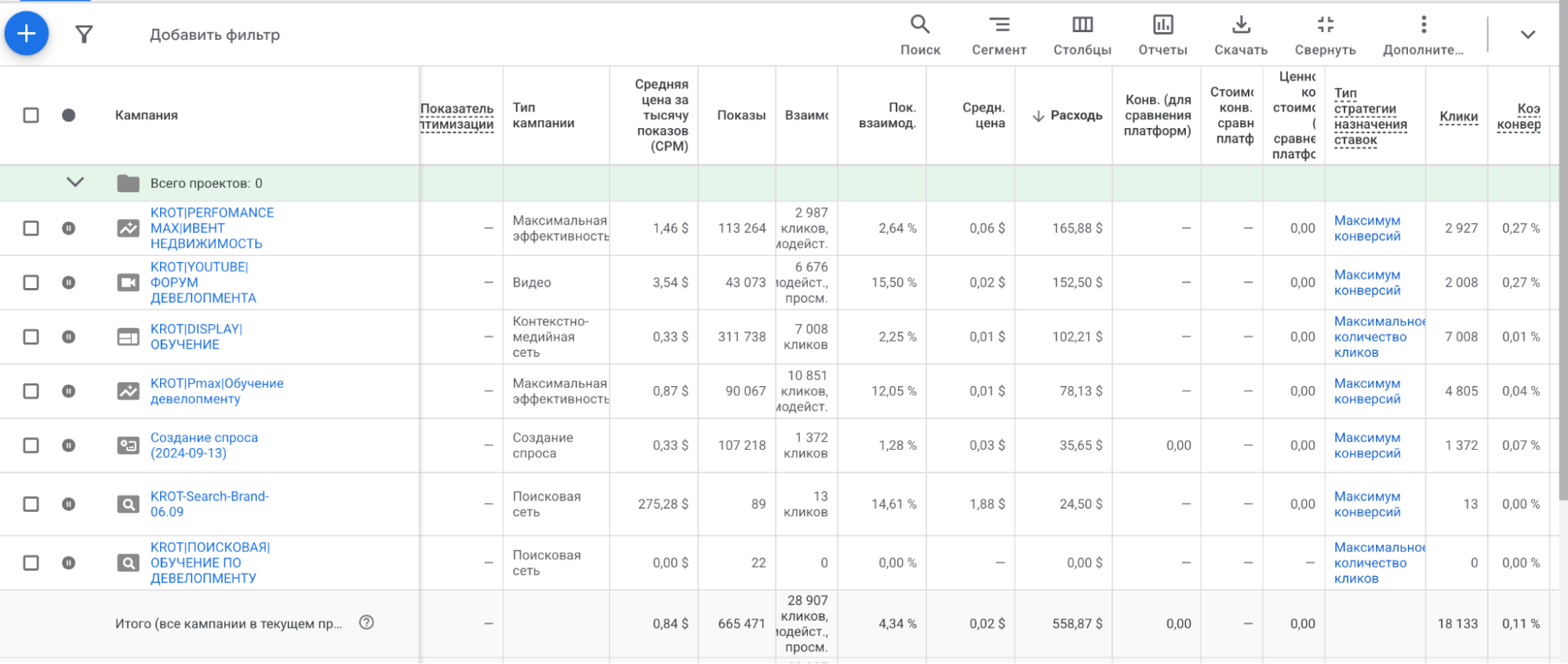Select checkbox for KROT|DISPLAY|ОБУЧЕНИЕ campaign
1568x664 pixels.
click(31, 337)
